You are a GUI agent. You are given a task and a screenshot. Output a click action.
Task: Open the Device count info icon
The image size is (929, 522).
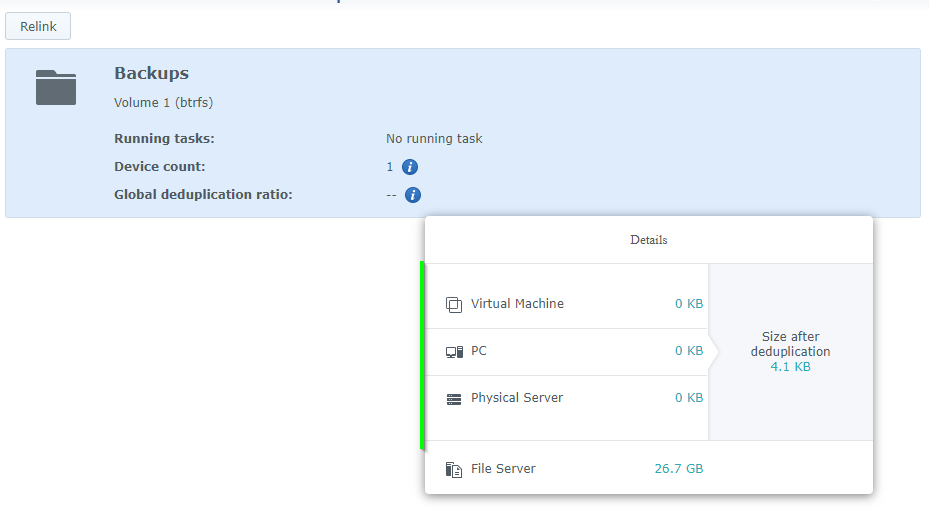coord(409,167)
